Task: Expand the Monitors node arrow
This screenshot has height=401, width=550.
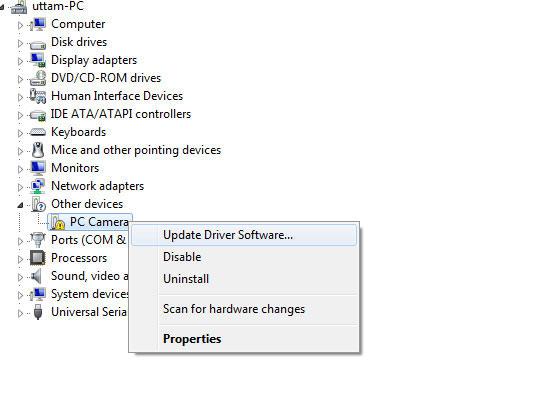Action: 20,169
